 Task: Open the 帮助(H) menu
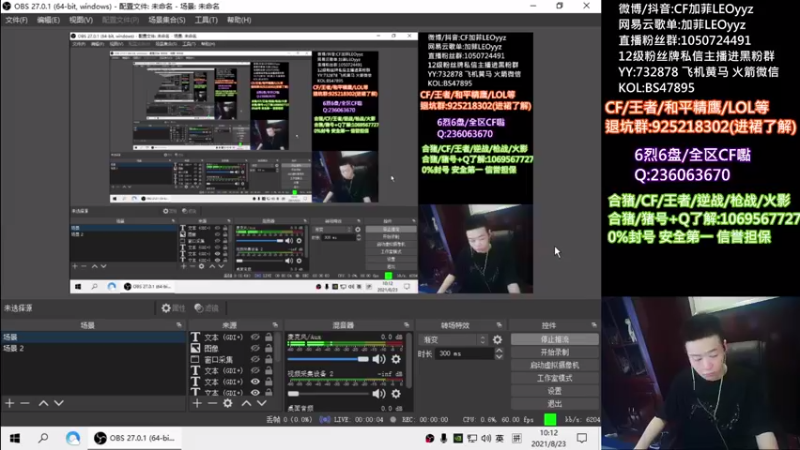[239, 20]
